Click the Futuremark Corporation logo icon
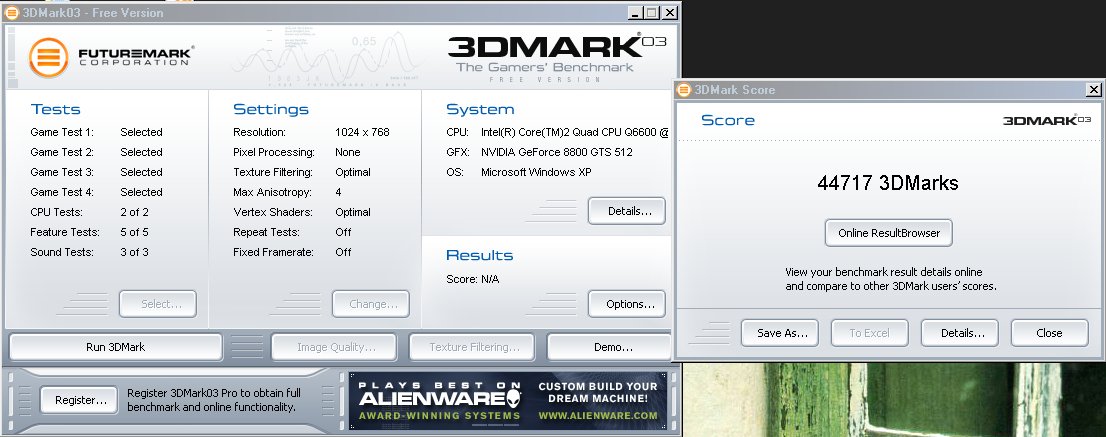The width and height of the screenshot is (1106, 437). tap(49, 57)
